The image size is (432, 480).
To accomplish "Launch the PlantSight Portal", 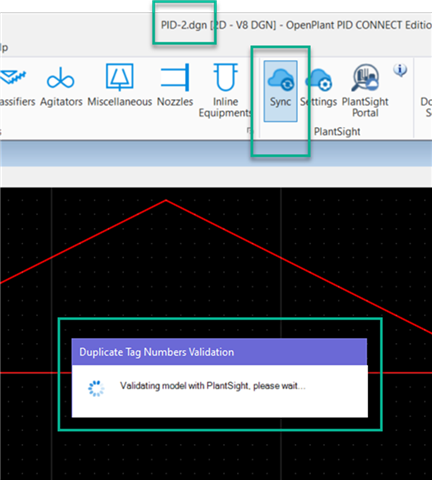I will coord(365,91).
